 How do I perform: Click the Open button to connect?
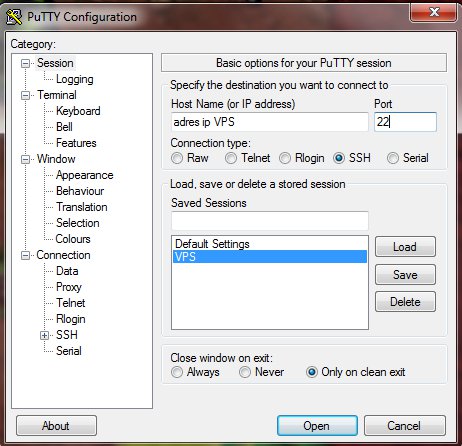(x=317, y=425)
